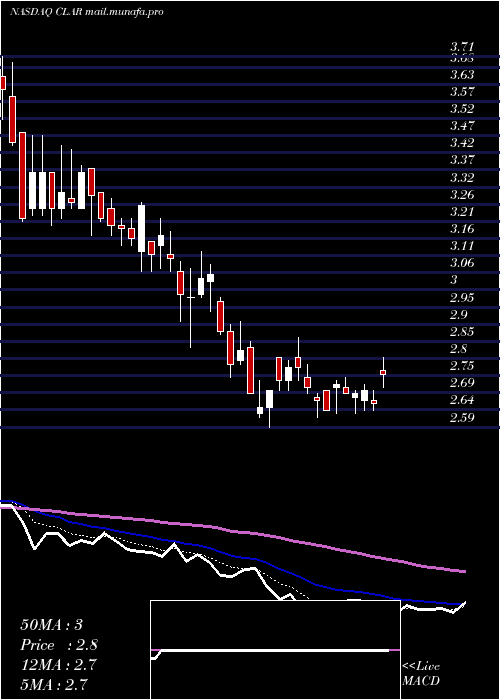Click the 2.8 axis price label

pos(459,349)
